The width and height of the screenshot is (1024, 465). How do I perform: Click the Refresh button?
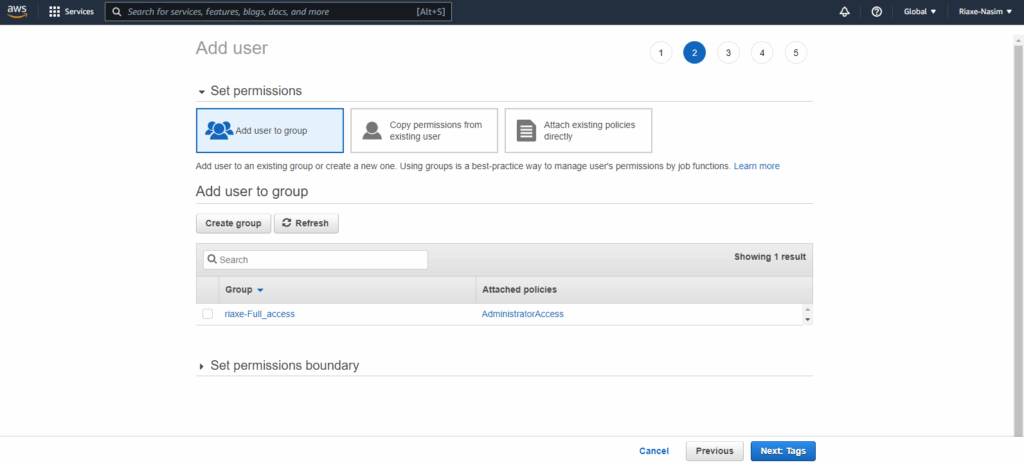pyautogui.click(x=306, y=223)
